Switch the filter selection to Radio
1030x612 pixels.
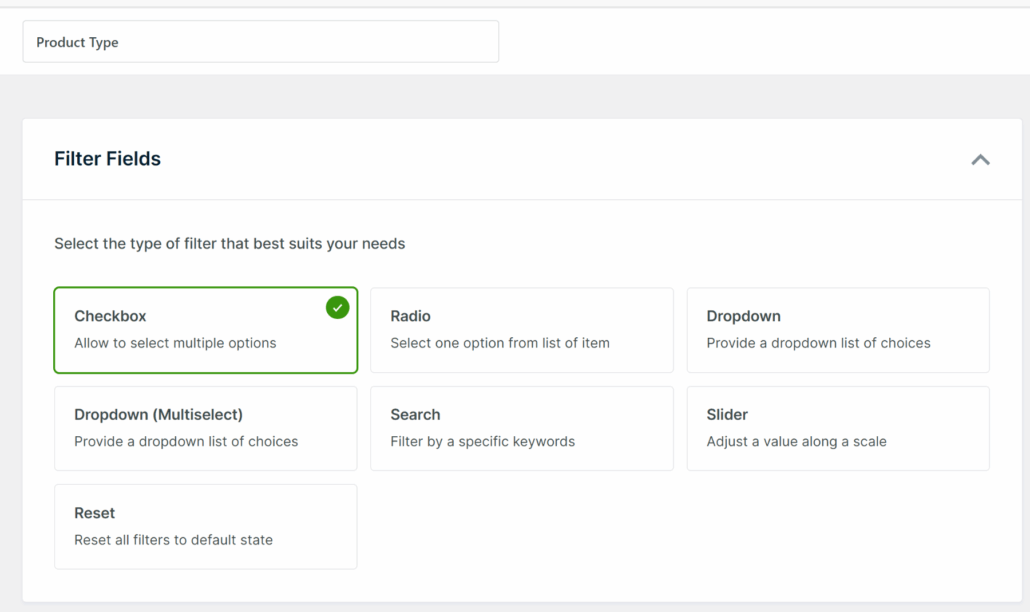tap(521, 330)
